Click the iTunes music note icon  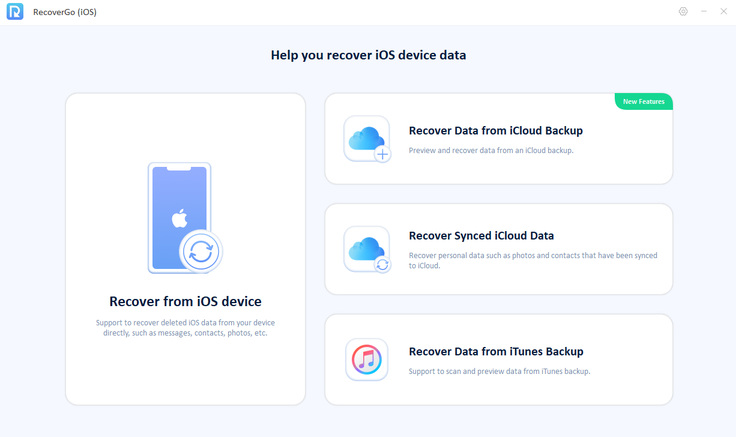(x=367, y=360)
